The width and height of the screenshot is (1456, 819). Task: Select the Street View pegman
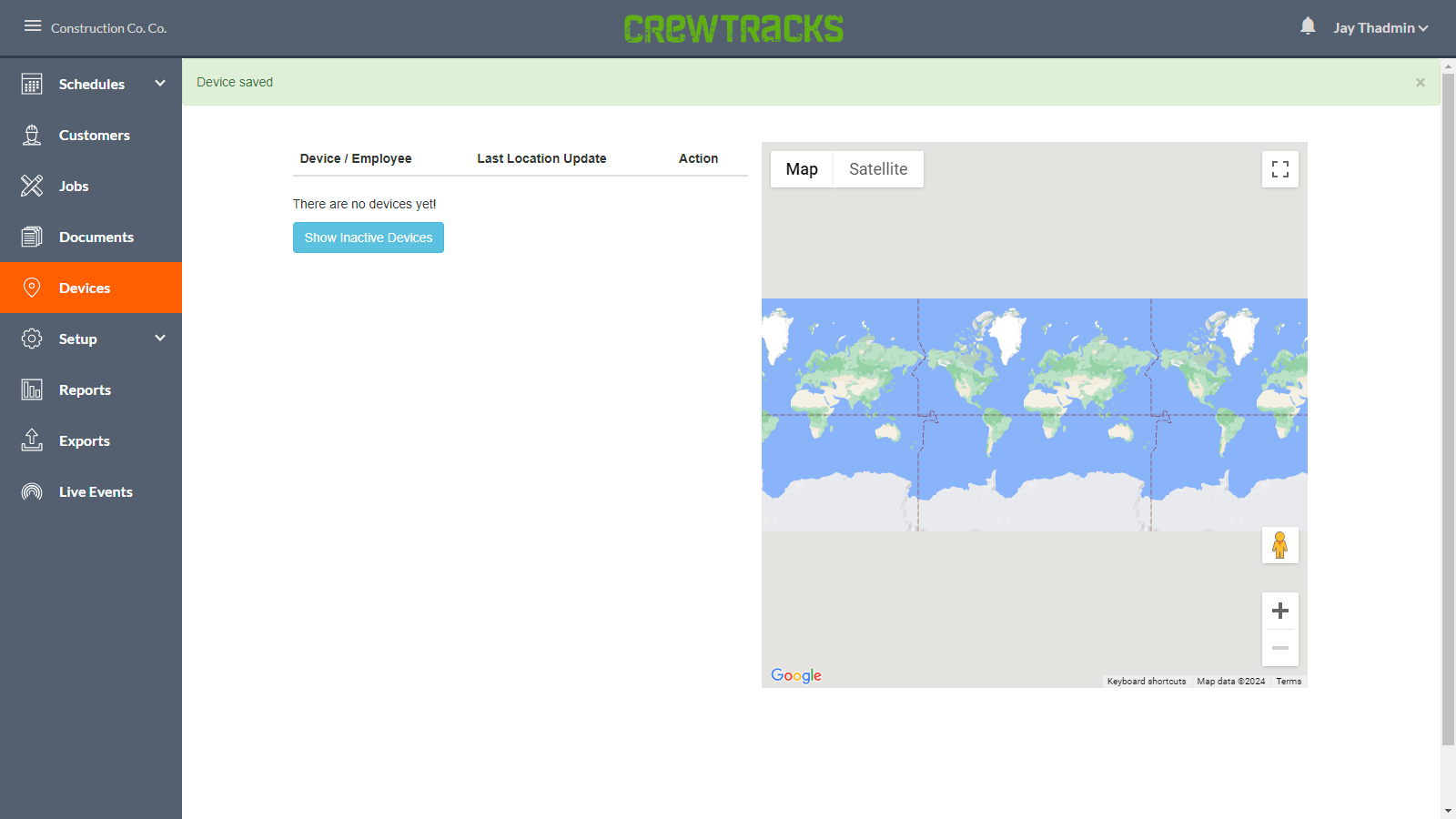[1280, 545]
